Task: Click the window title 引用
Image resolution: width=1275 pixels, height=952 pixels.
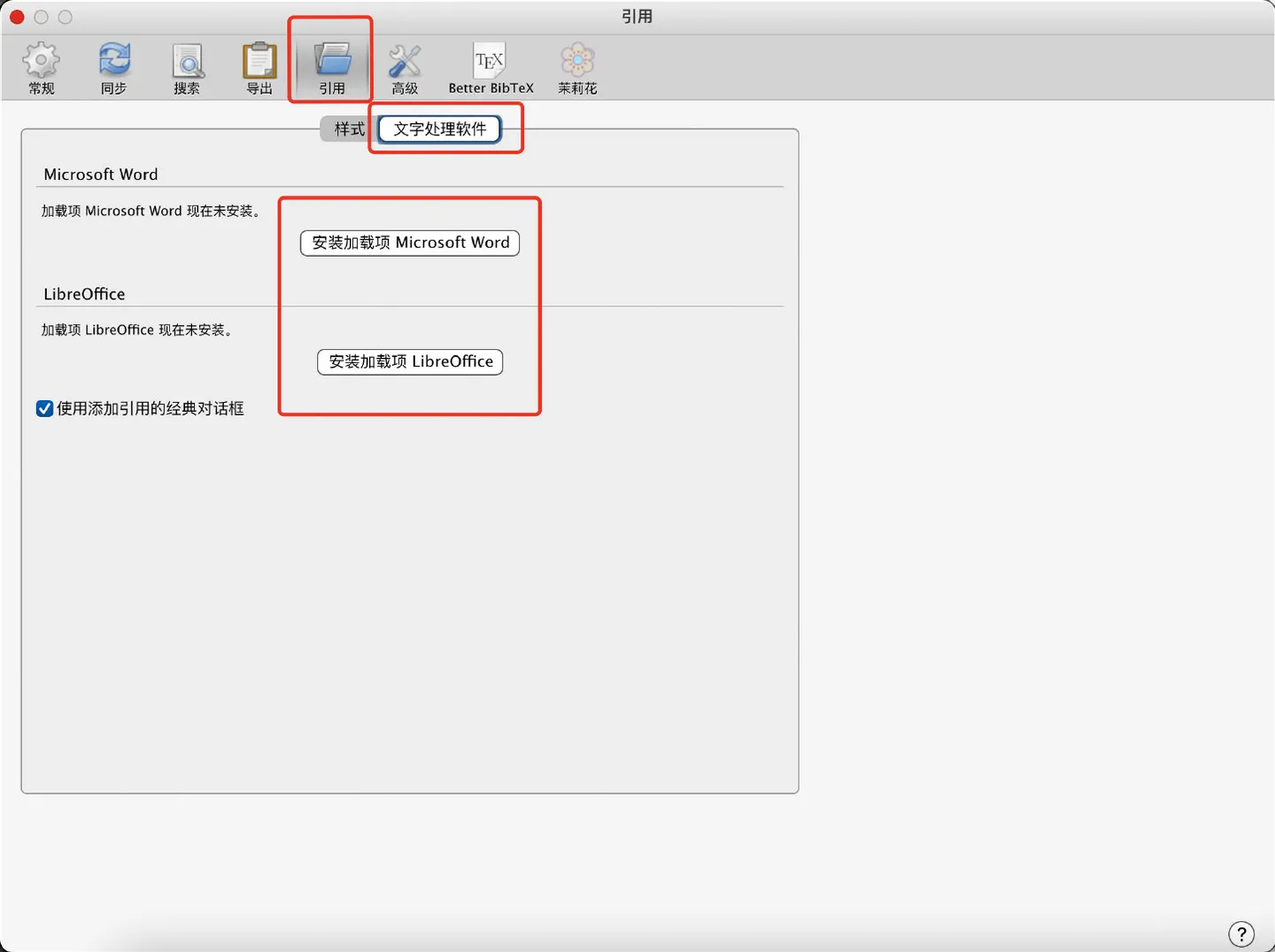Action: 637,17
